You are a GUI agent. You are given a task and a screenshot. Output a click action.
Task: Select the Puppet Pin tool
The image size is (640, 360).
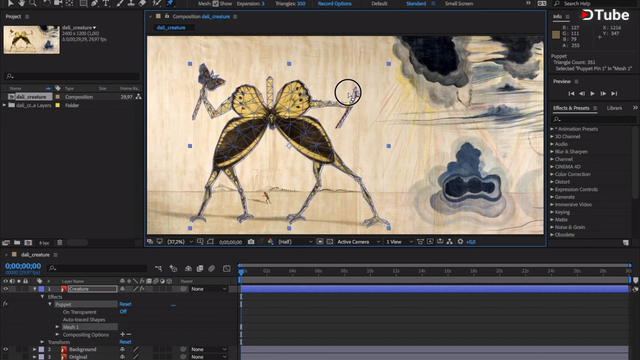click(x=170, y=3)
